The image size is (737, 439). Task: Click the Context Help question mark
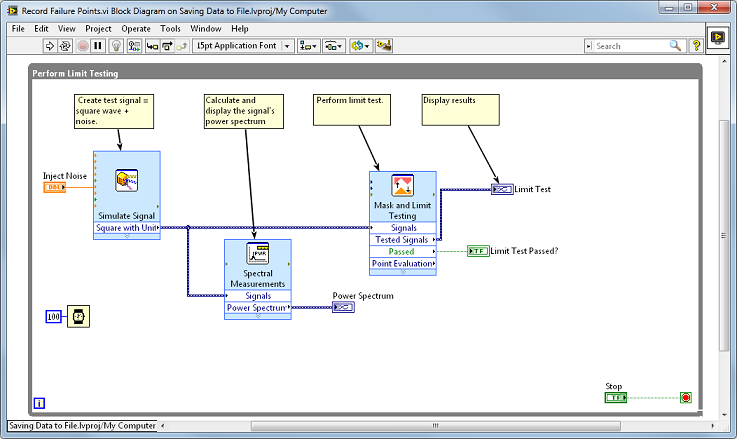pos(695,46)
